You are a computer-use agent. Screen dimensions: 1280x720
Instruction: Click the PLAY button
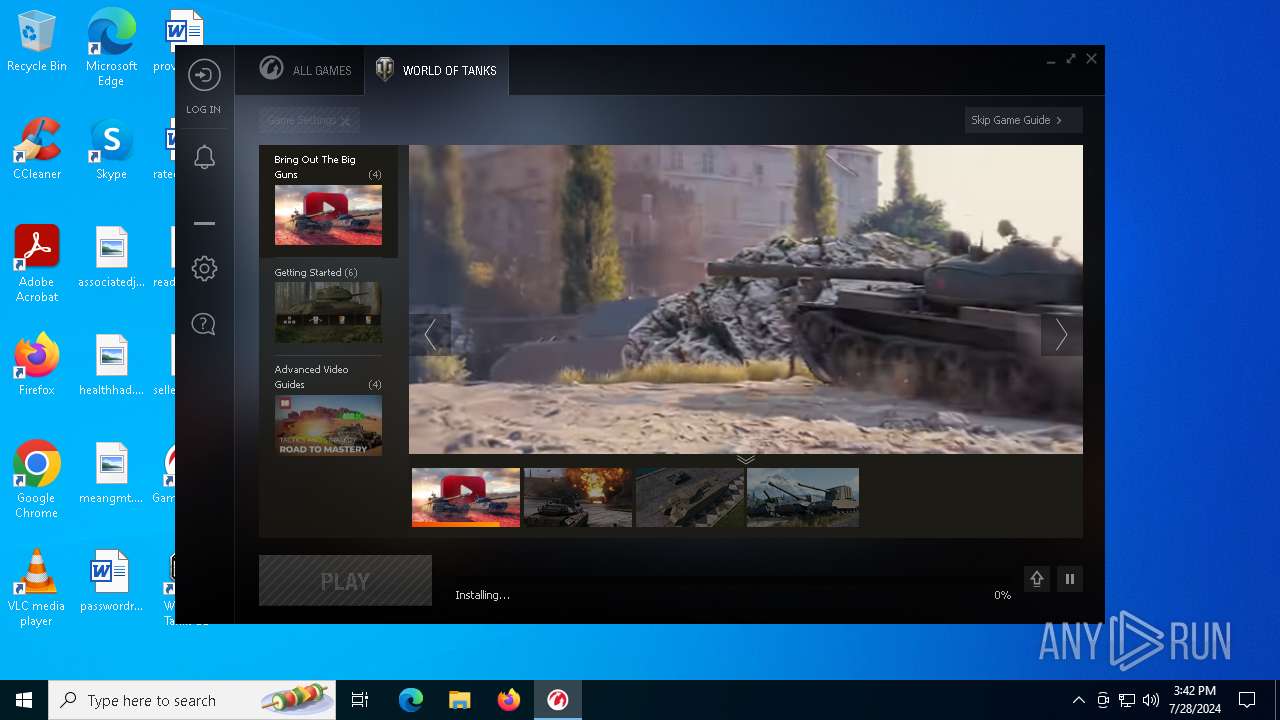[x=345, y=581]
